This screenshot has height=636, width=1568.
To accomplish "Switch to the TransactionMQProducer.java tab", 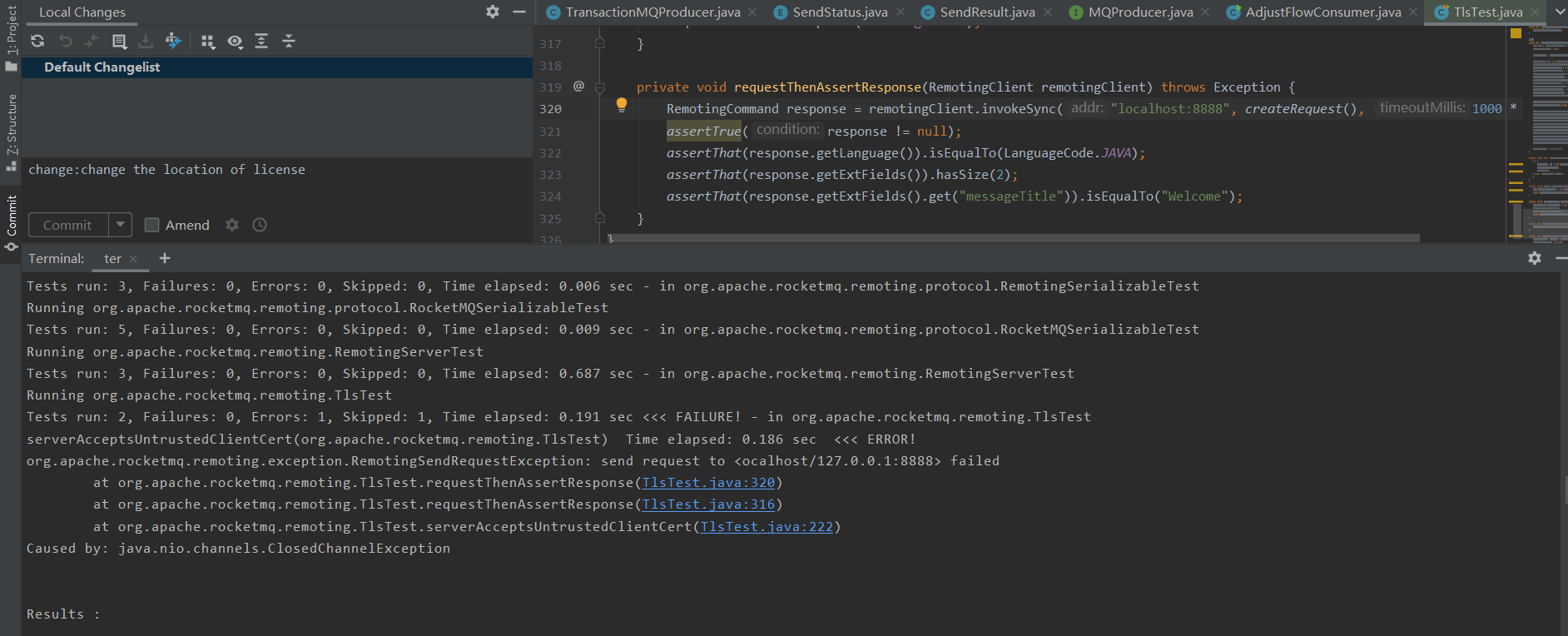I will pos(653,12).
